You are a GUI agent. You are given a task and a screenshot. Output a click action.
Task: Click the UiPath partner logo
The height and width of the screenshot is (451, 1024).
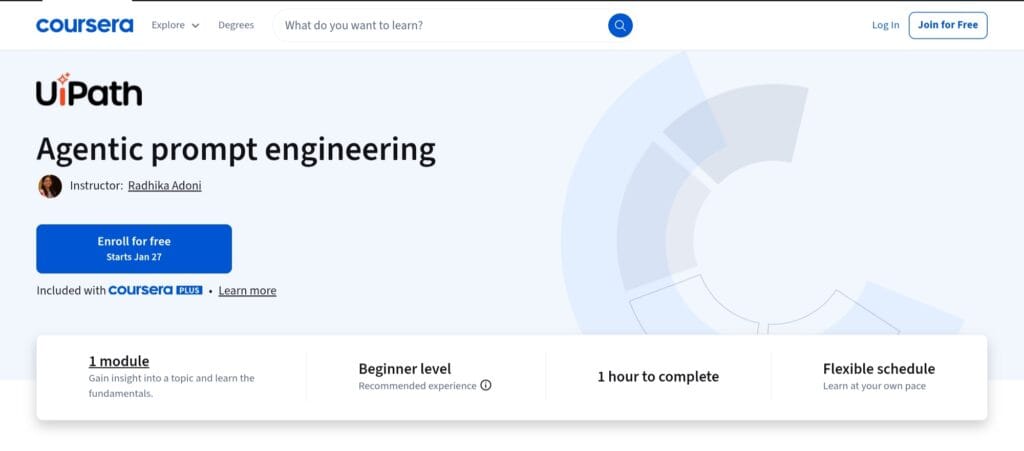(x=89, y=91)
